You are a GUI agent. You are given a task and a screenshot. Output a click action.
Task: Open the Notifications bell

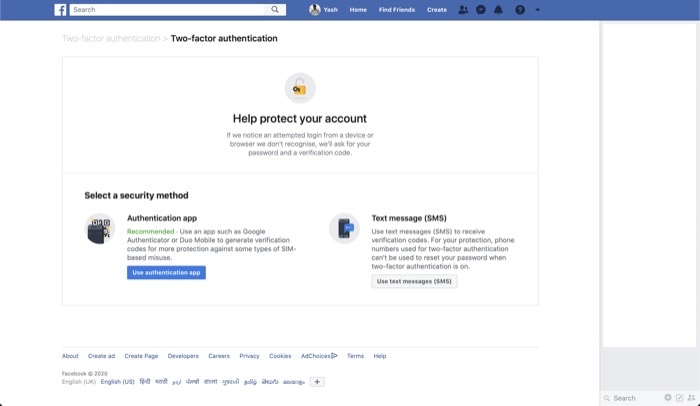(498, 10)
